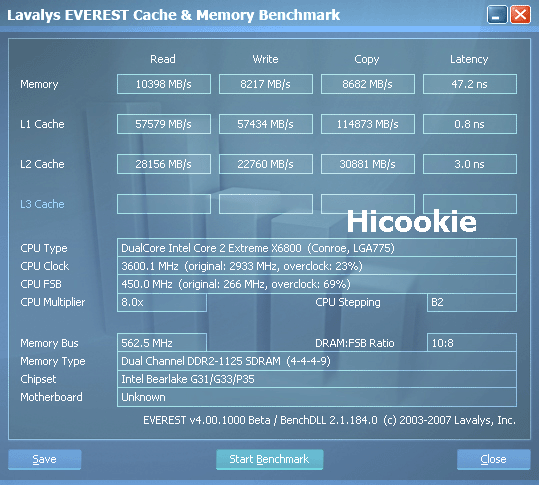Click the Save button
The width and height of the screenshot is (539, 485).
45,459
